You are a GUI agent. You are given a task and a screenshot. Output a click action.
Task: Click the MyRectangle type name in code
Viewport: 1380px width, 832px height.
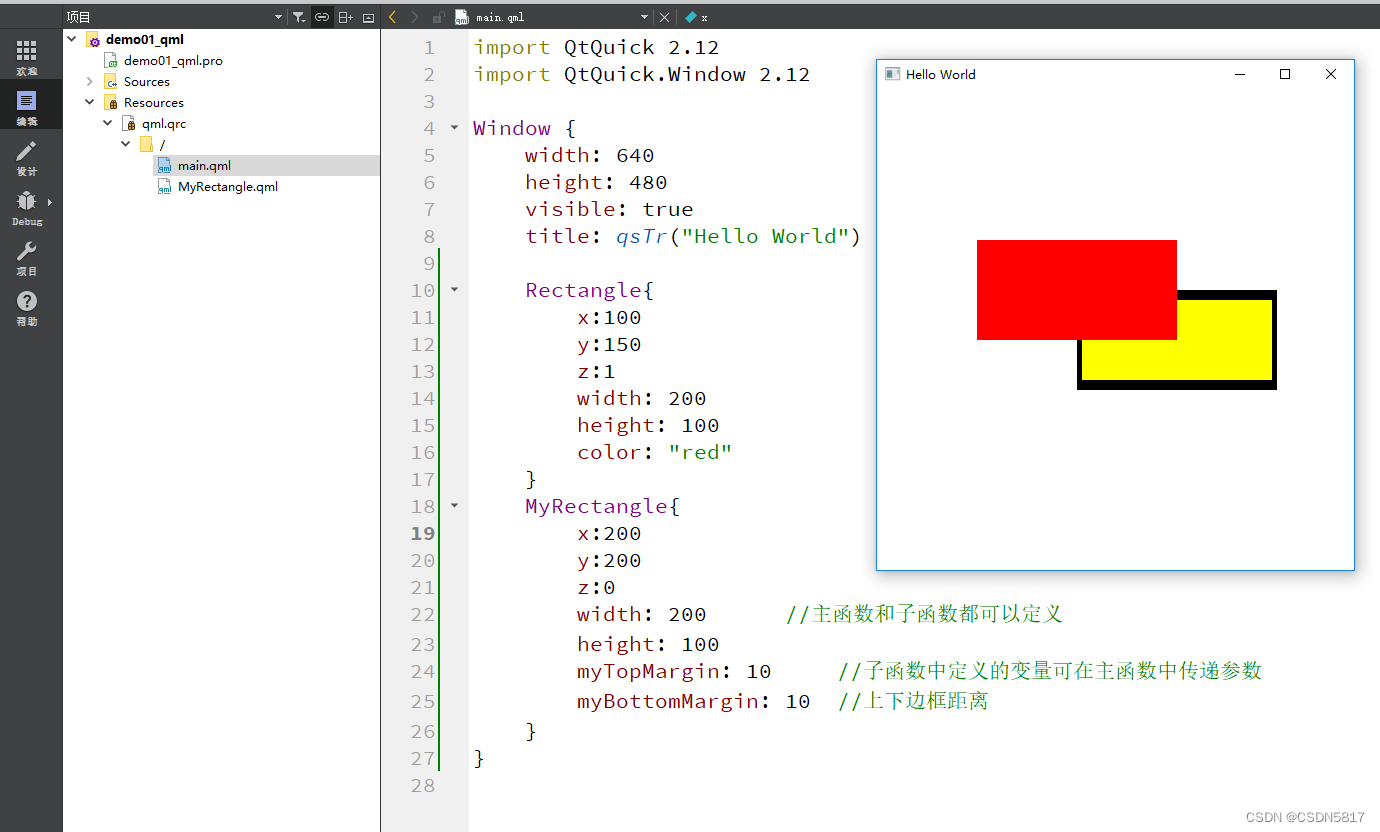[596, 506]
